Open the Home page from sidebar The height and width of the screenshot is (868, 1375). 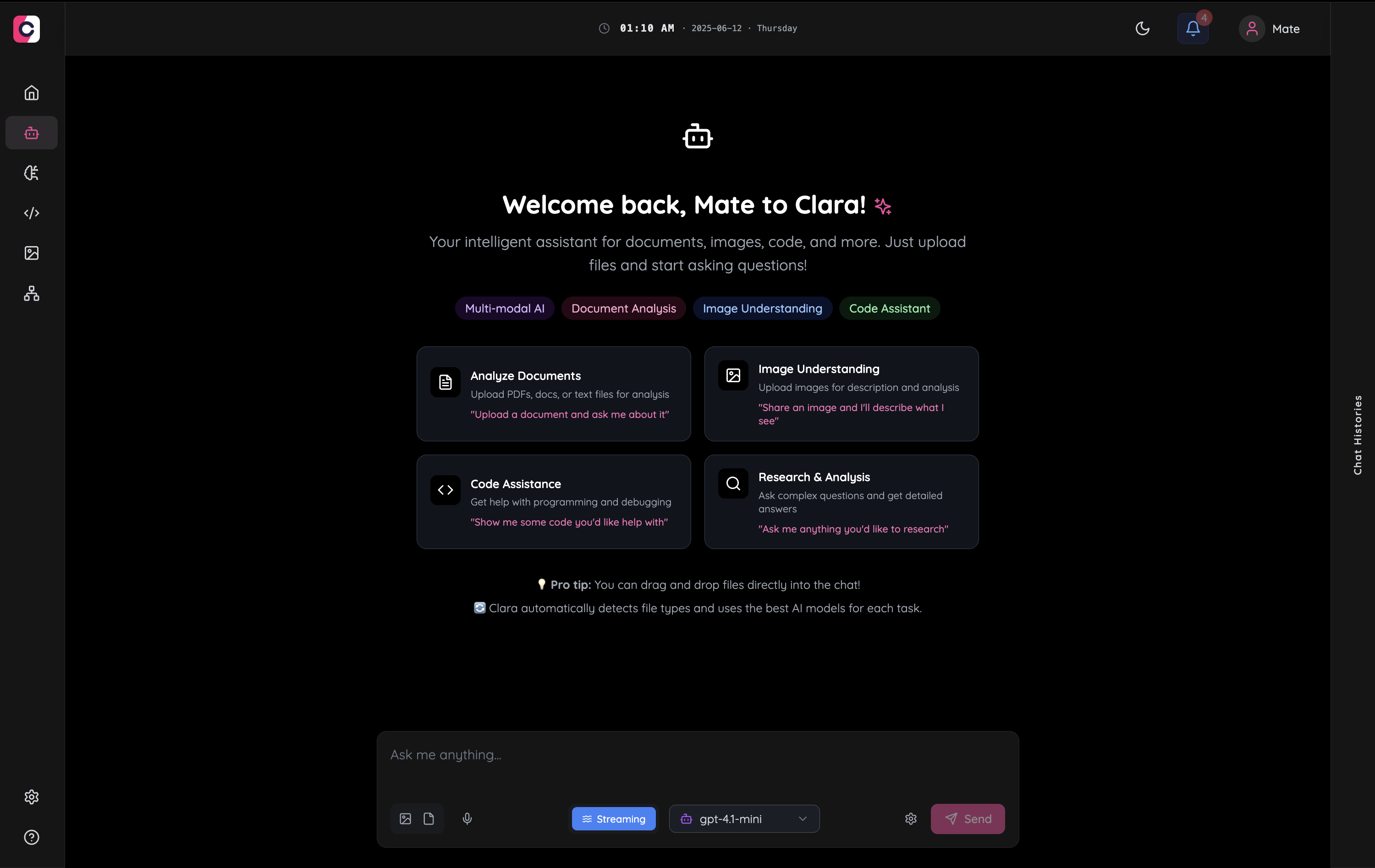tap(32, 93)
